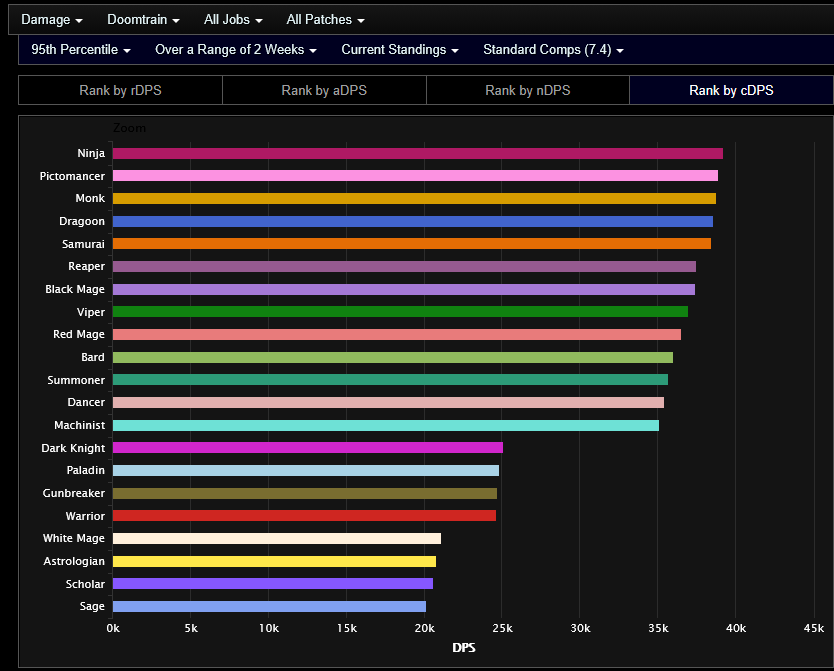Click the yellow Astrologian bar
This screenshot has width=834, height=671.
pos(274,561)
